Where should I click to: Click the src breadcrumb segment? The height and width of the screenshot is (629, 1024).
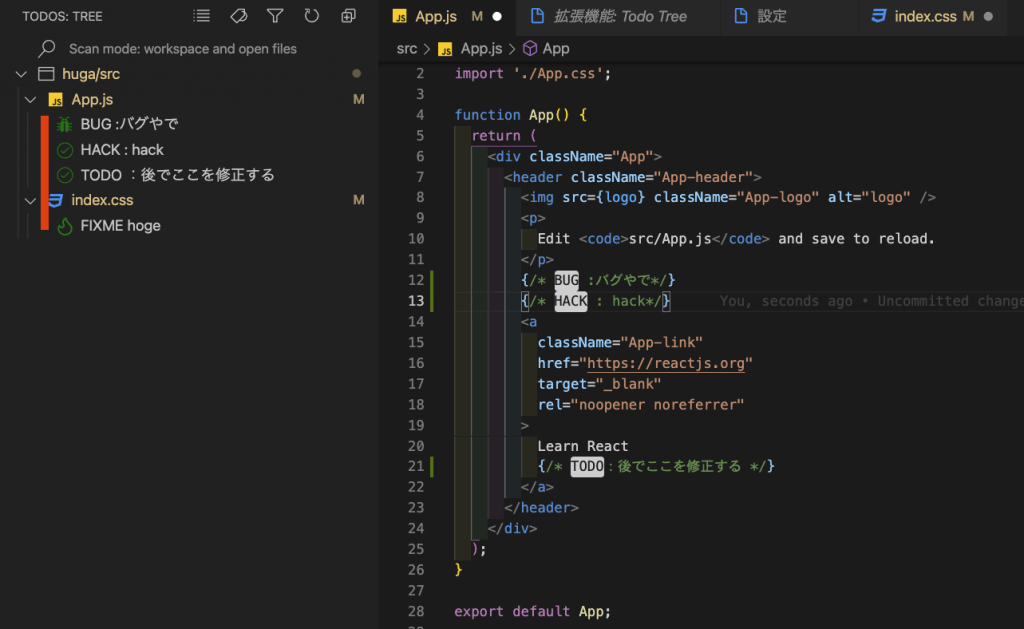point(407,48)
